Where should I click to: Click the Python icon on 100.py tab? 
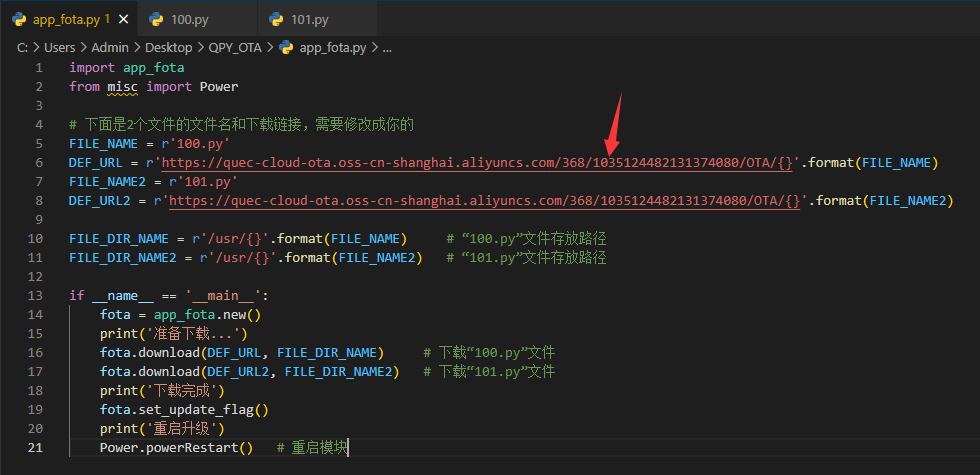pos(155,19)
